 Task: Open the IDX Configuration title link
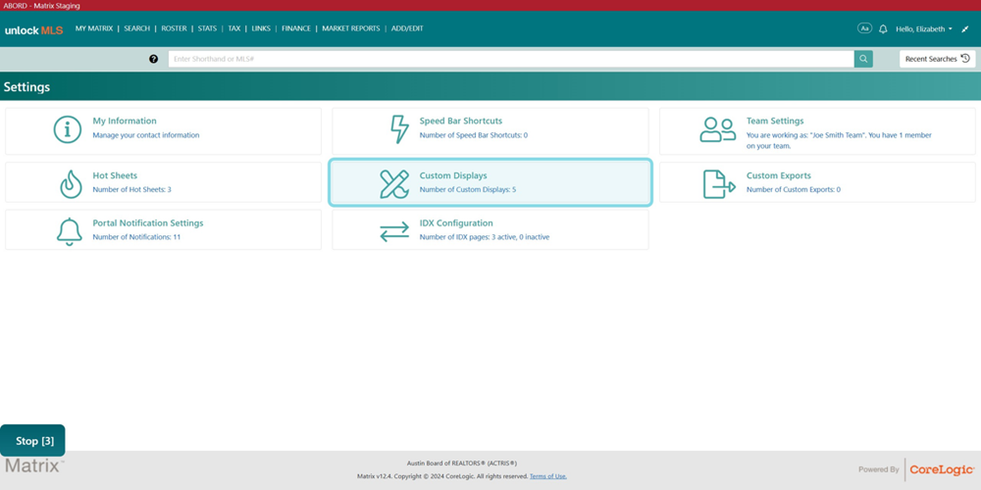point(456,223)
